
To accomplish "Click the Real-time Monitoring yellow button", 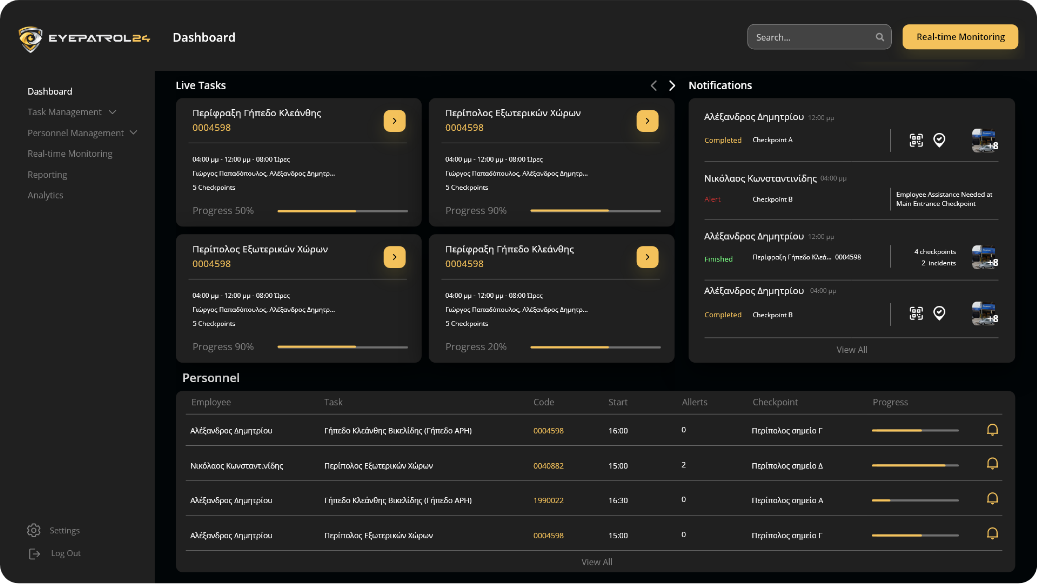I will [x=960, y=37].
